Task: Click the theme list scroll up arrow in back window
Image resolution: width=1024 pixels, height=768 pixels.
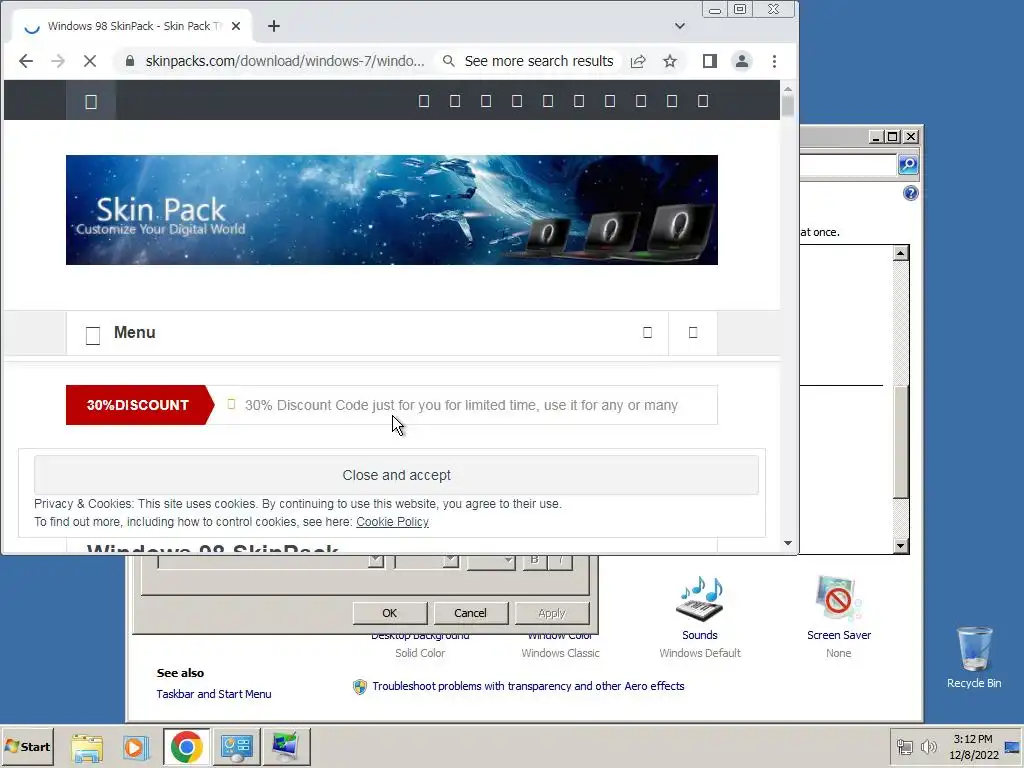Action: coord(901,253)
